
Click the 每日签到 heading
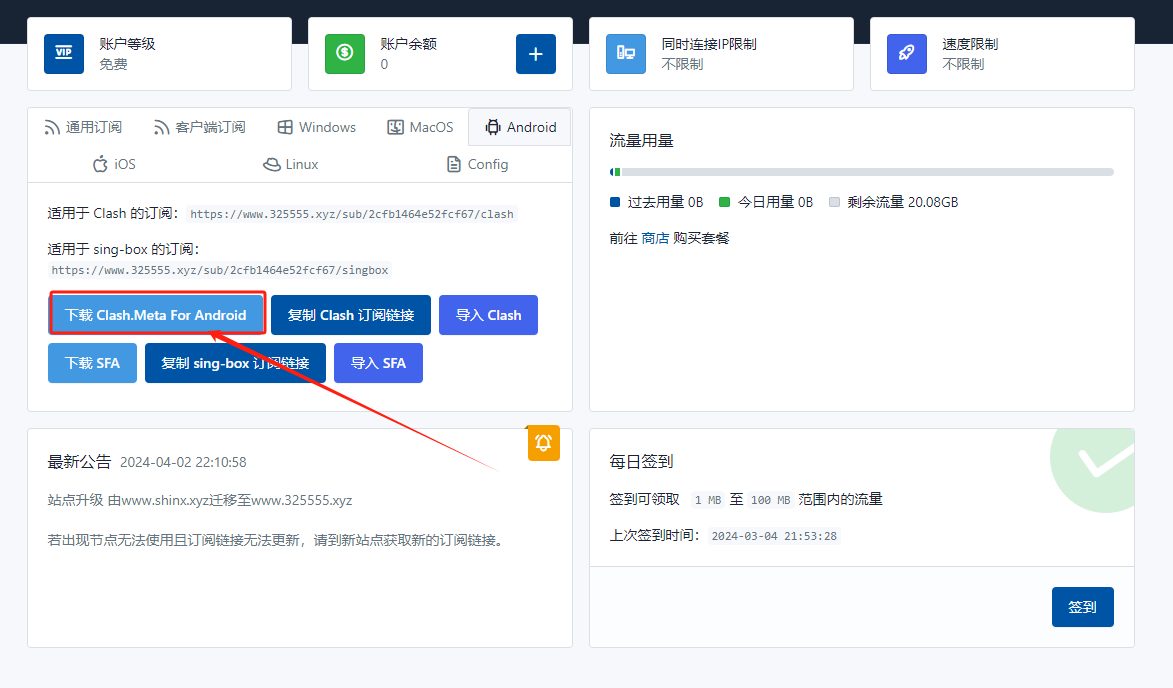click(641, 461)
